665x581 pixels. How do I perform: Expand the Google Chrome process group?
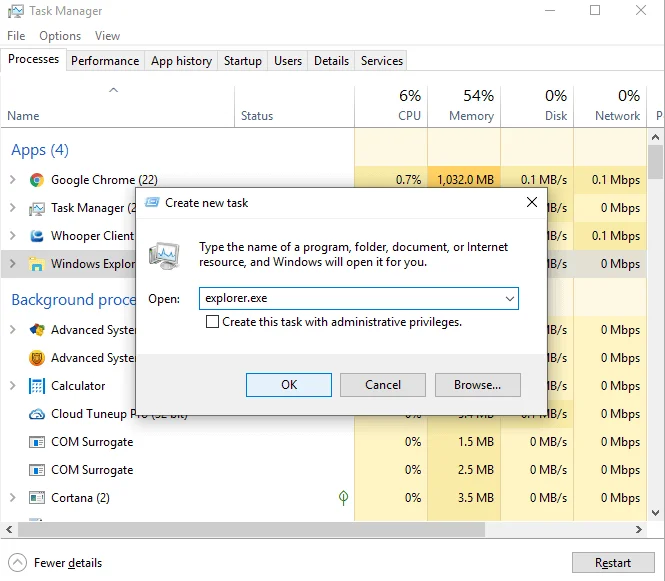(x=13, y=180)
